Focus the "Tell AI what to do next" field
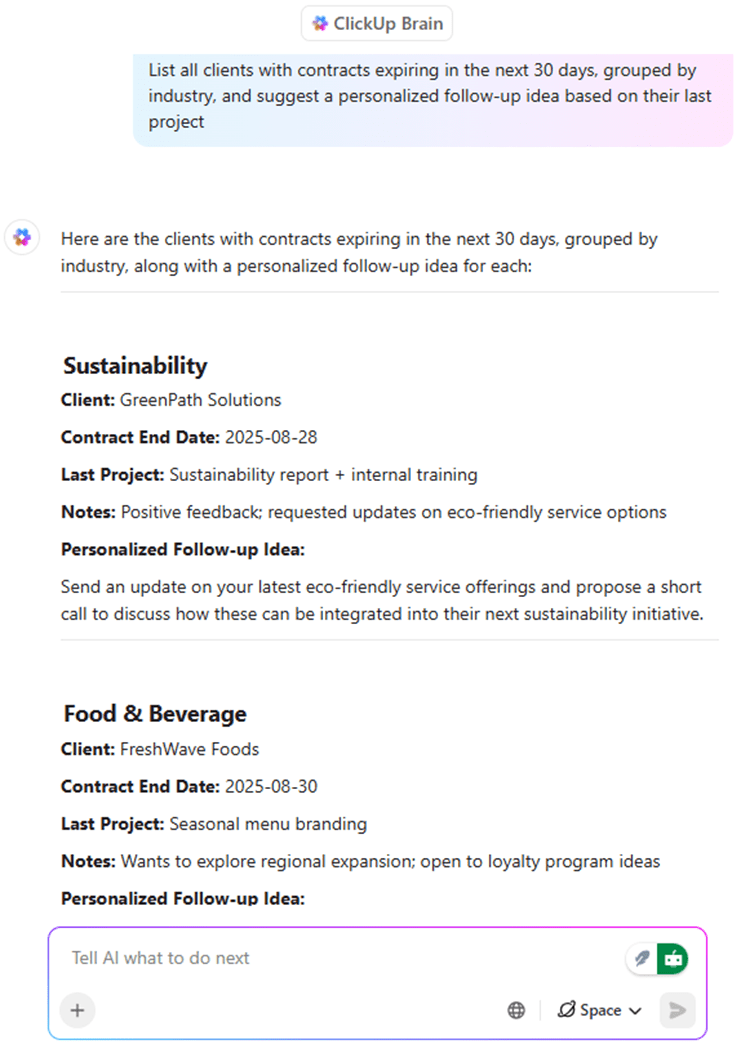Image resolution: width=741 pixels, height=1058 pixels. [330, 958]
